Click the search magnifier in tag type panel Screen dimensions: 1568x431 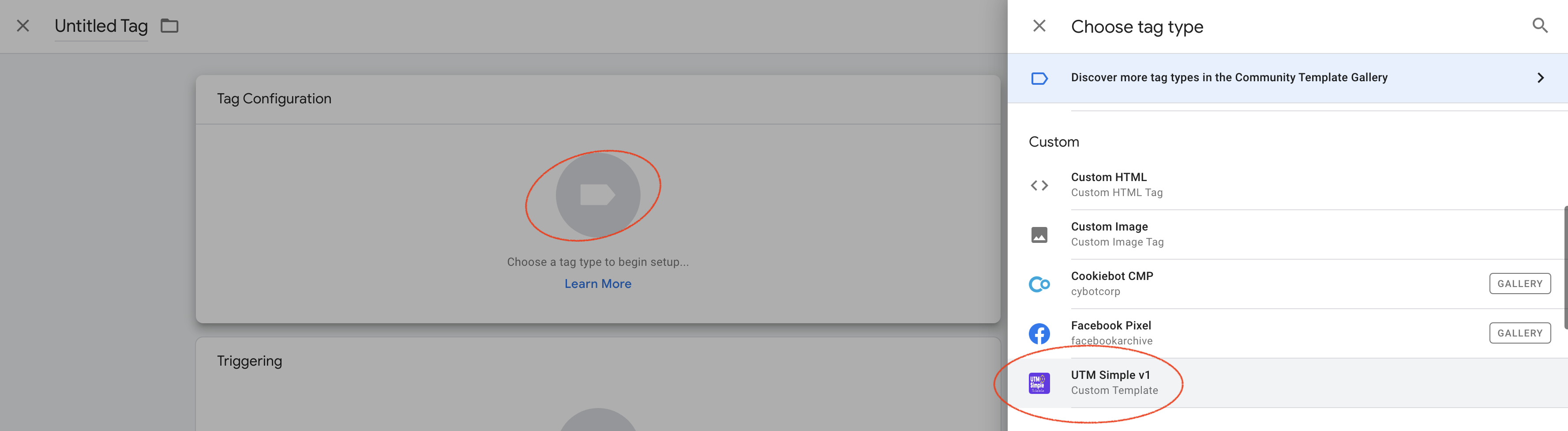1539,26
